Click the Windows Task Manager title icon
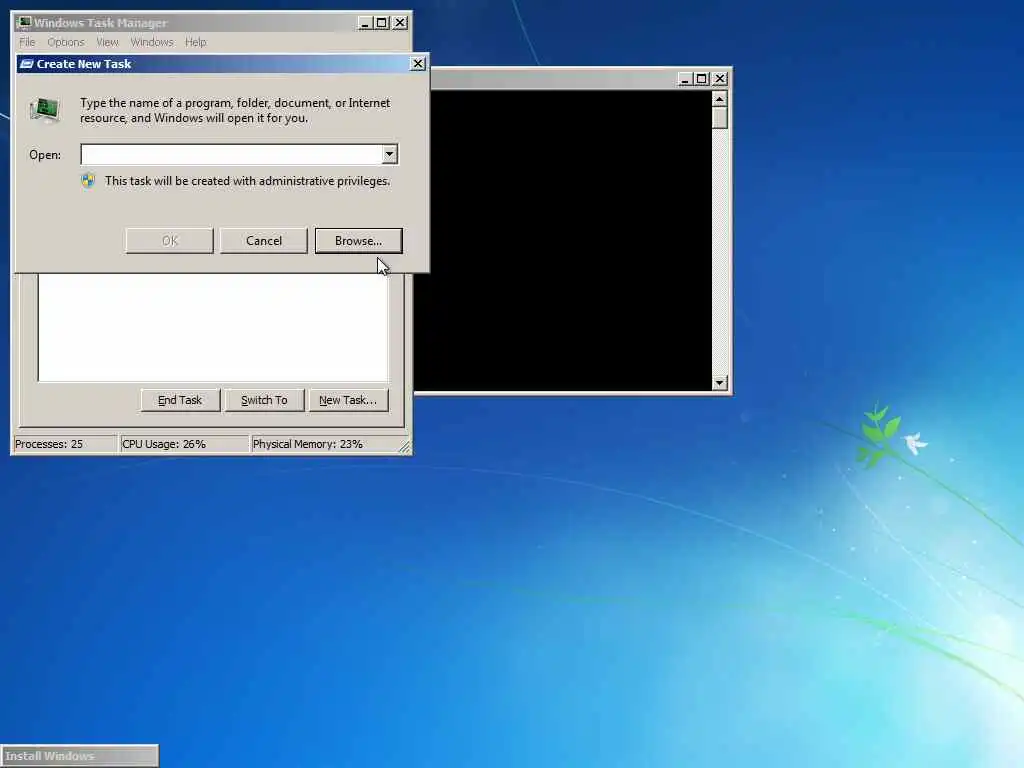 (x=24, y=22)
